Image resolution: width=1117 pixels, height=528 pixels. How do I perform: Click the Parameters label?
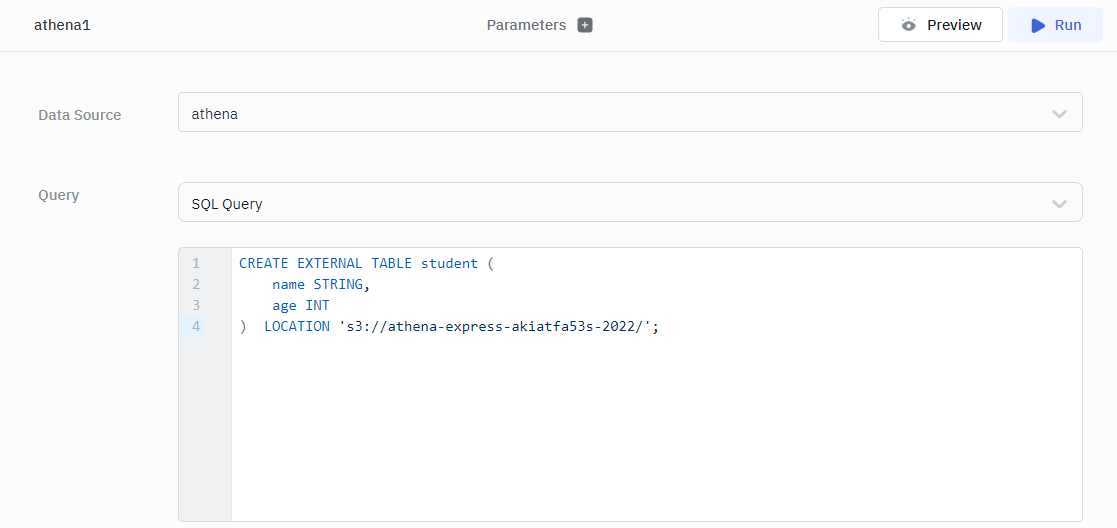point(526,25)
